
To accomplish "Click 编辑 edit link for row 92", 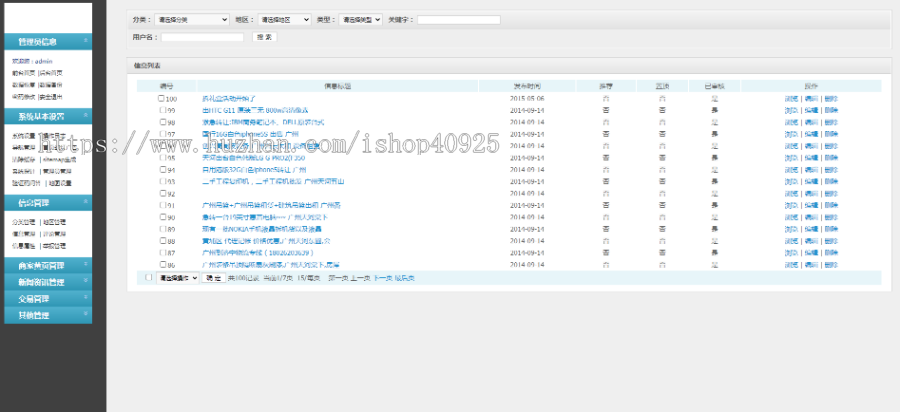I will click(x=811, y=193).
